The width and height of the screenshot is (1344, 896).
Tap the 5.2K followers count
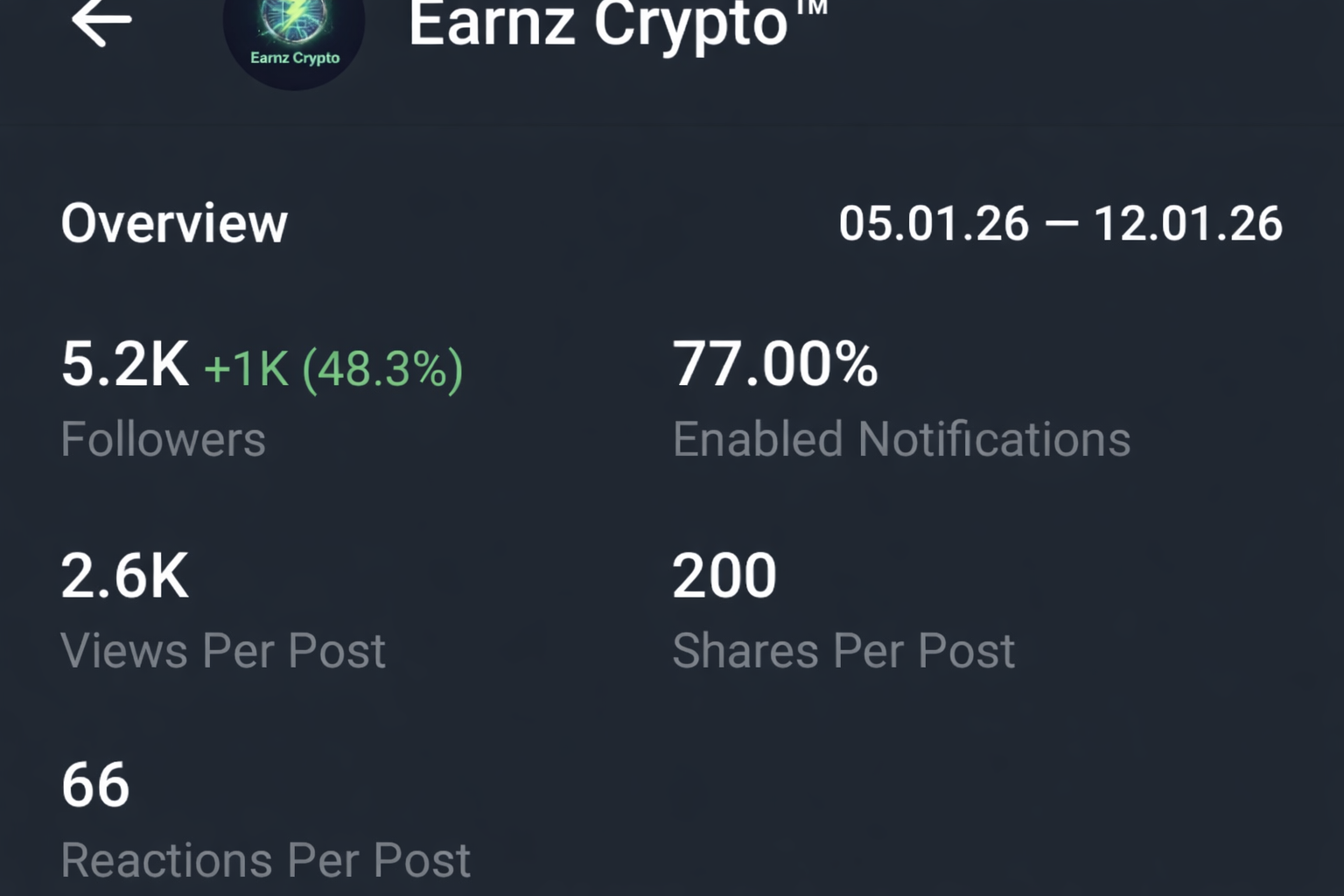(x=124, y=366)
